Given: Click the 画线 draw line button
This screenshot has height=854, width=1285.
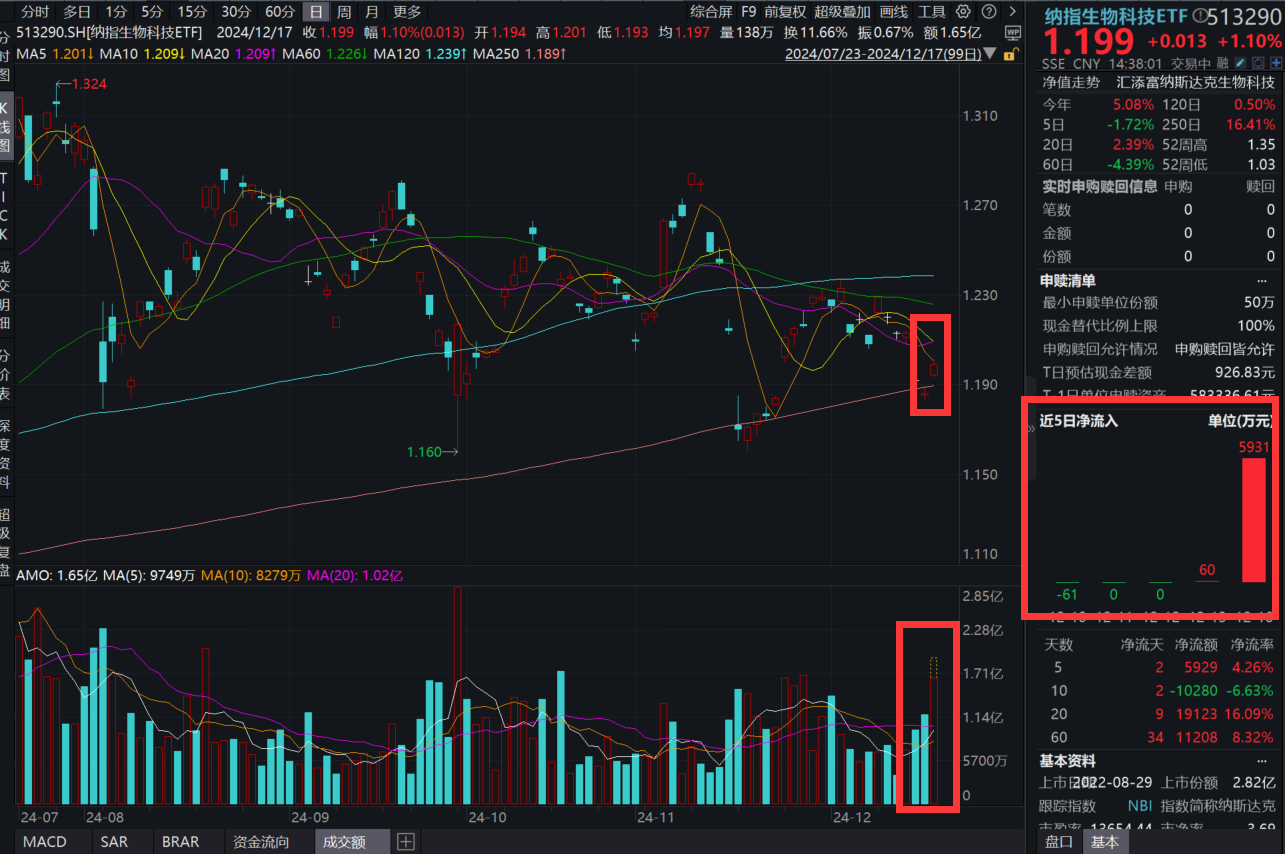Looking at the screenshot, I should (893, 12).
